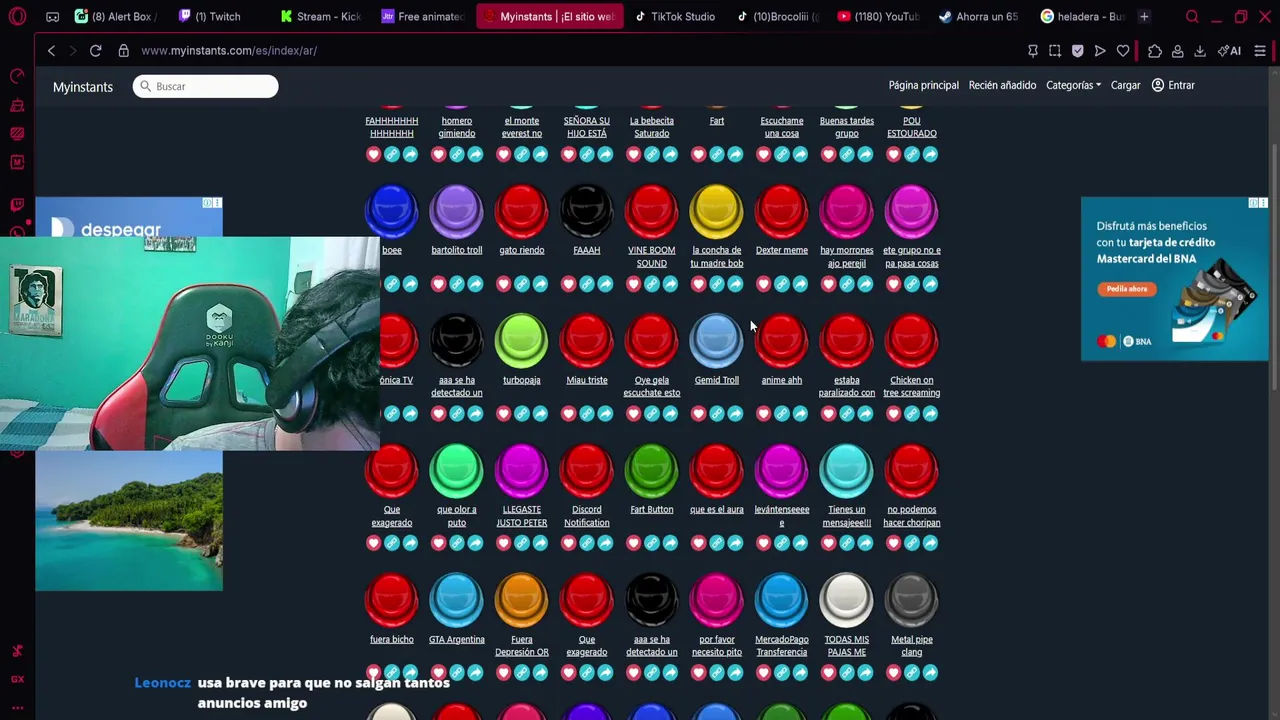
Task: Play the gray 'Metal pipe clang' button
Action: tap(911, 601)
